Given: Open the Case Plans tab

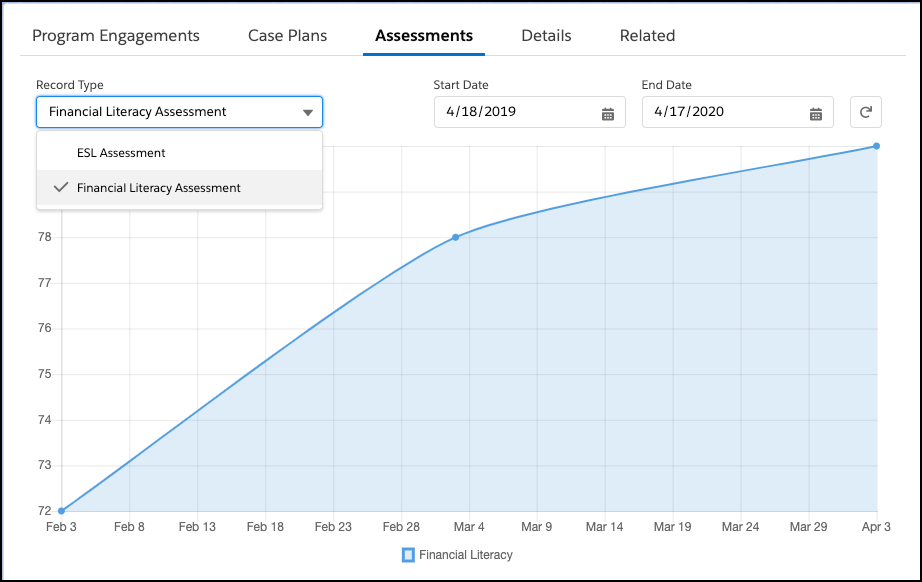Looking at the screenshot, I should pyautogui.click(x=287, y=35).
